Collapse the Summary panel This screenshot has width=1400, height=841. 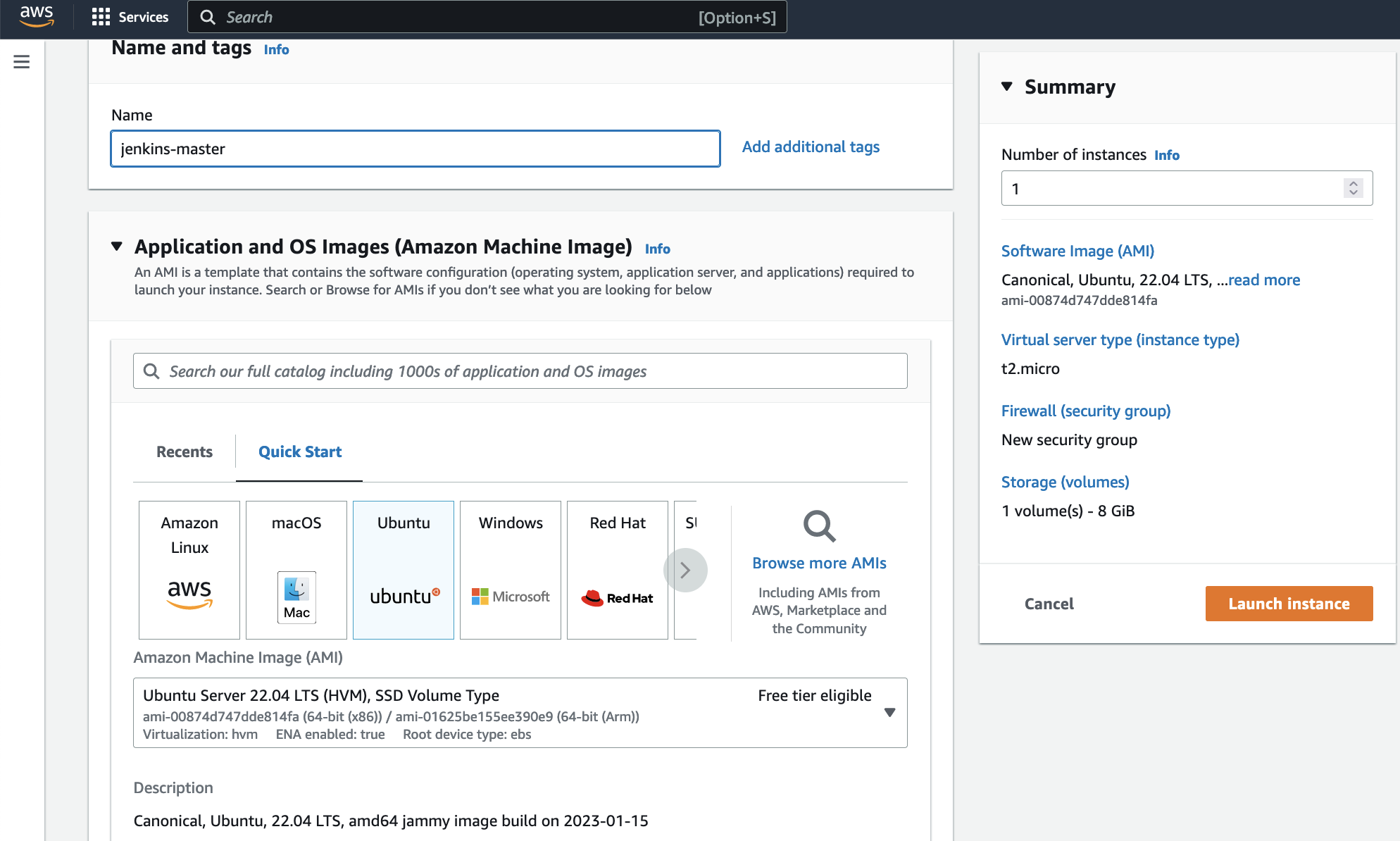click(x=1007, y=87)
